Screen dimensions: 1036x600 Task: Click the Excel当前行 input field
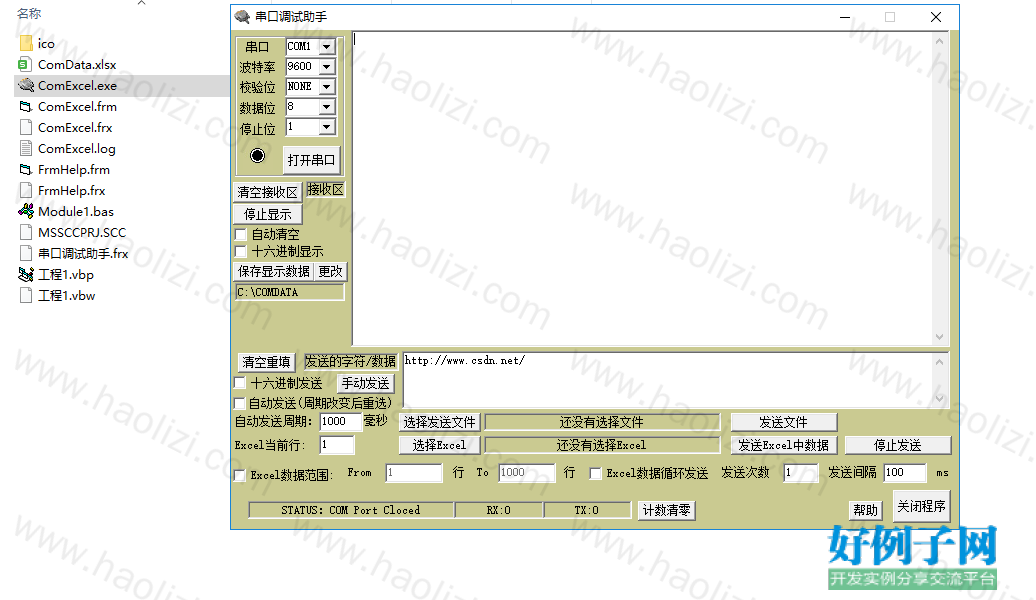pos(337,445)
